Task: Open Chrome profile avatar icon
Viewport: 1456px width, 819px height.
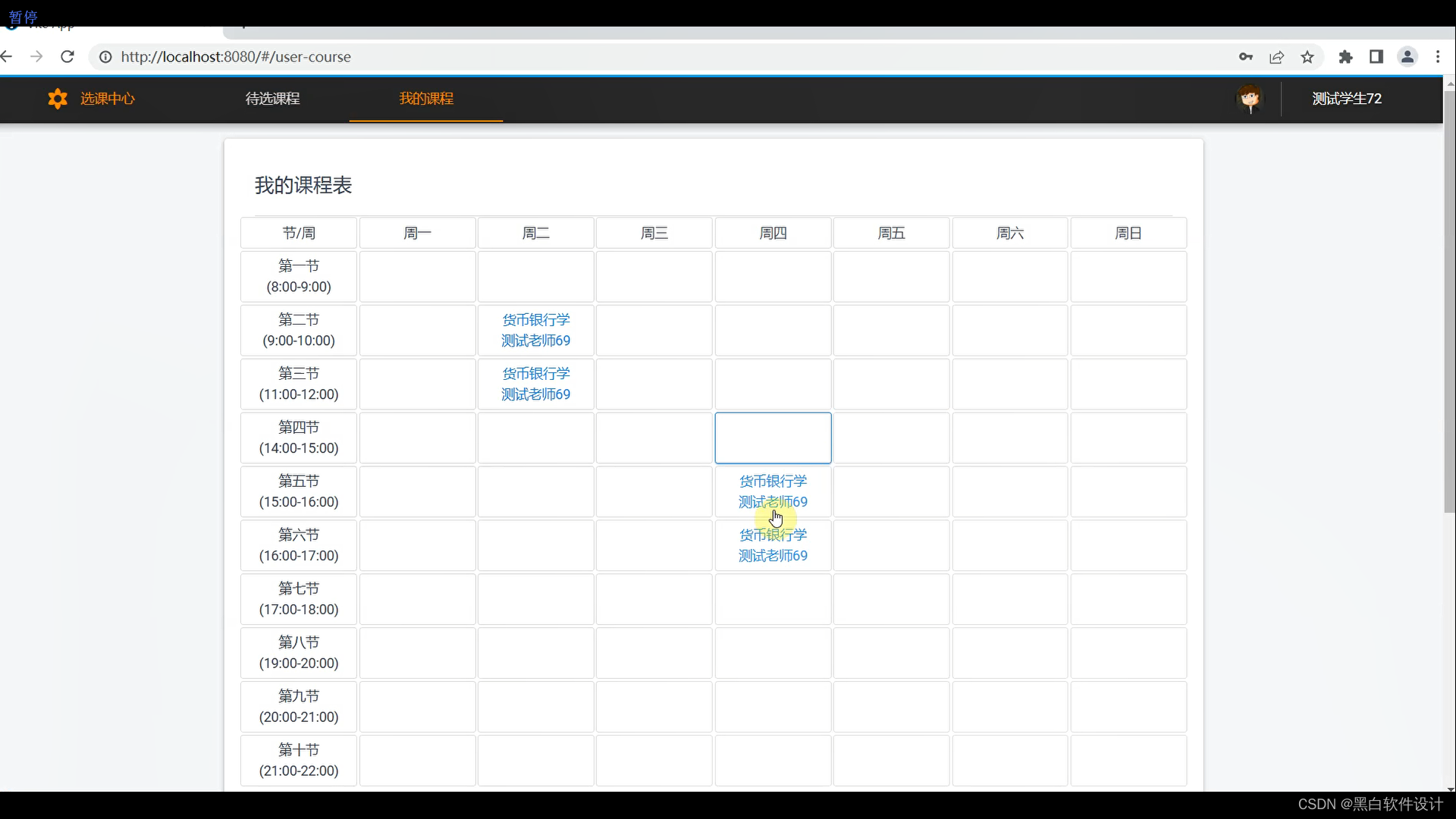Action: coord(1407,57)
